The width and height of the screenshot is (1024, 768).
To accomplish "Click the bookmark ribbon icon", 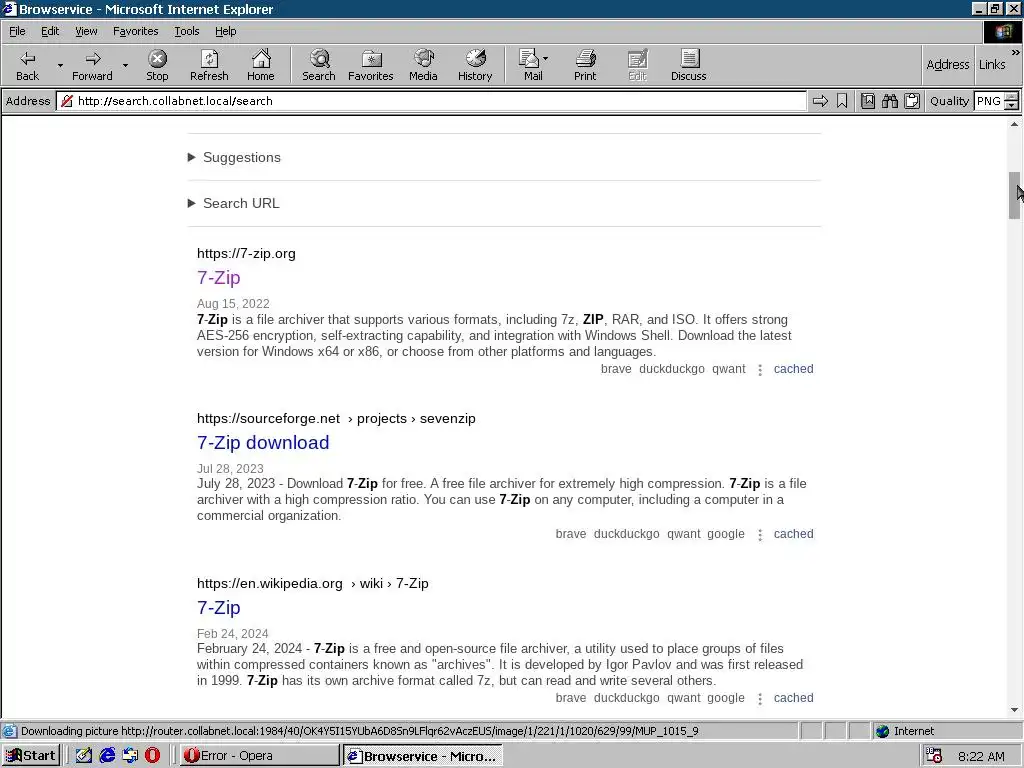I will [842, 101].
